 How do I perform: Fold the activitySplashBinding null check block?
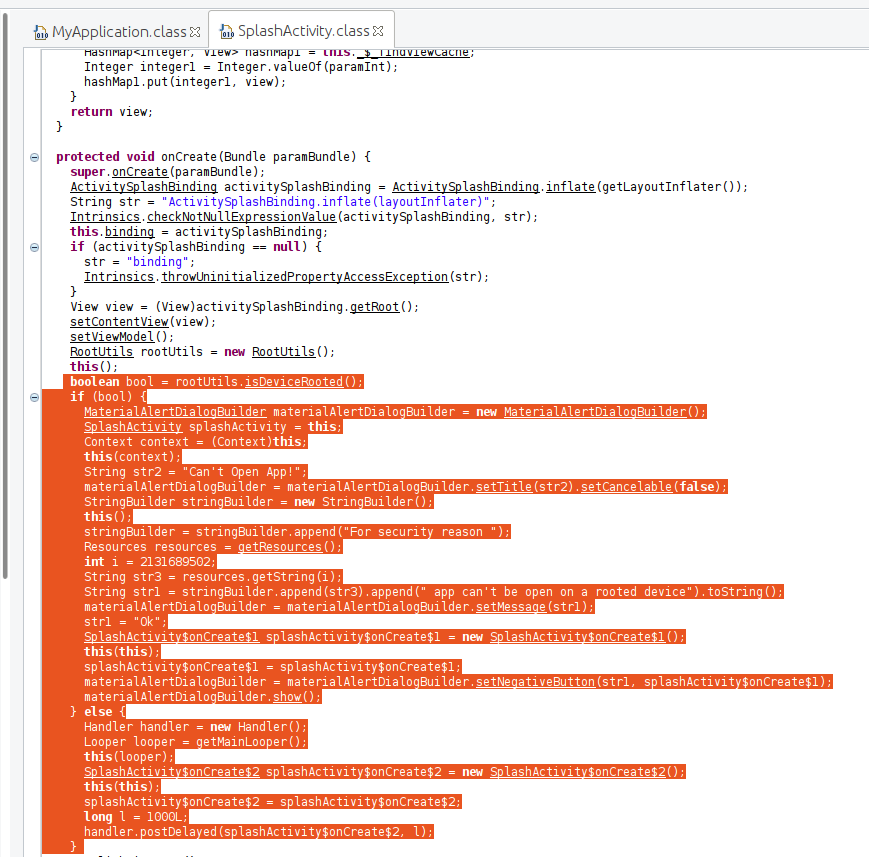point(35,247)
